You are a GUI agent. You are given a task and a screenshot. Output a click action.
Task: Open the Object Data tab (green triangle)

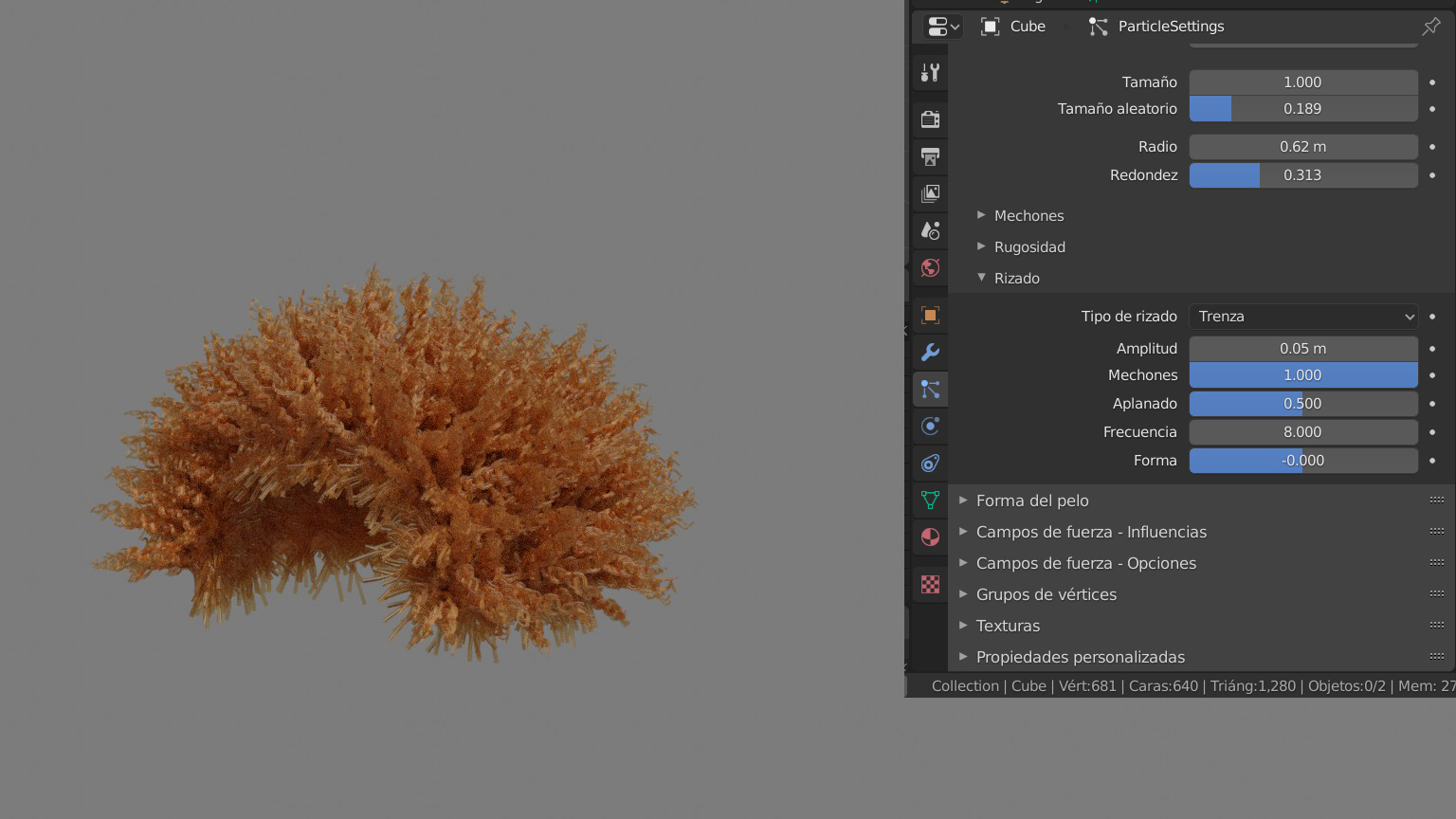[930, 500]
